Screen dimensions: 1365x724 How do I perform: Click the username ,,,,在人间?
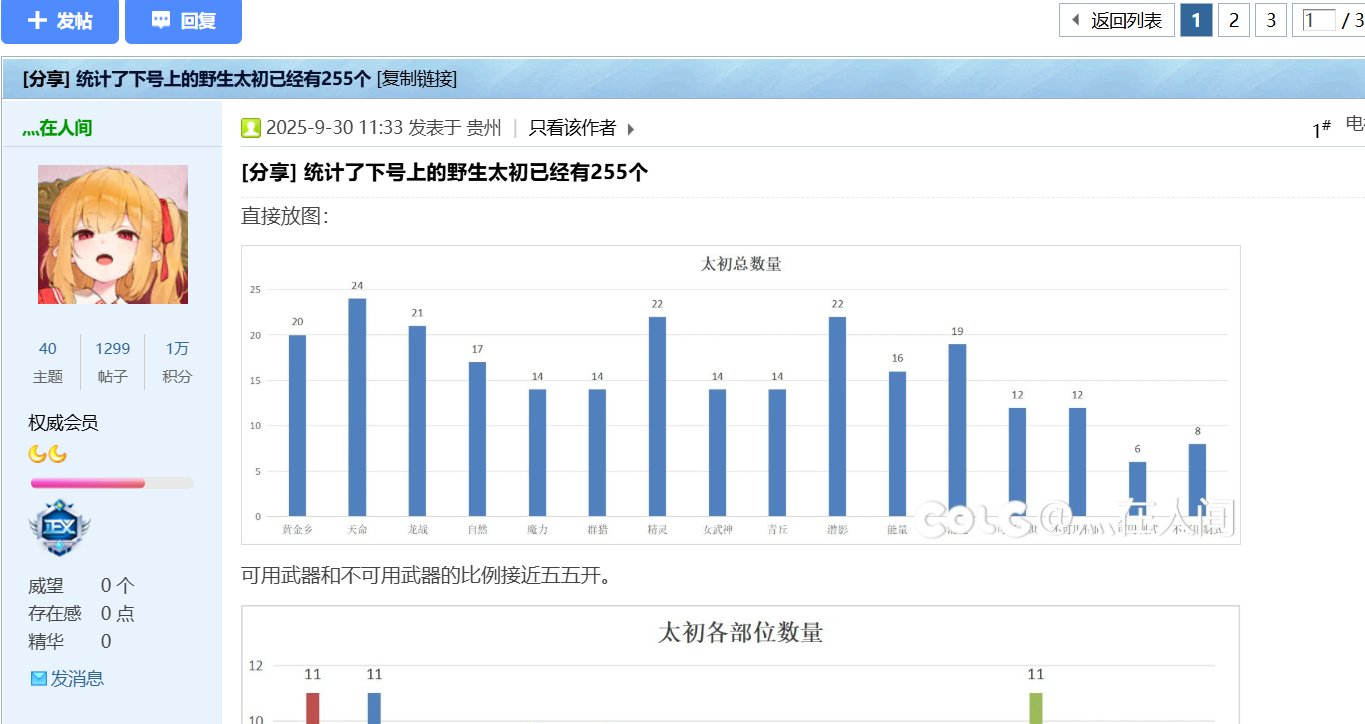pos(57,128)
